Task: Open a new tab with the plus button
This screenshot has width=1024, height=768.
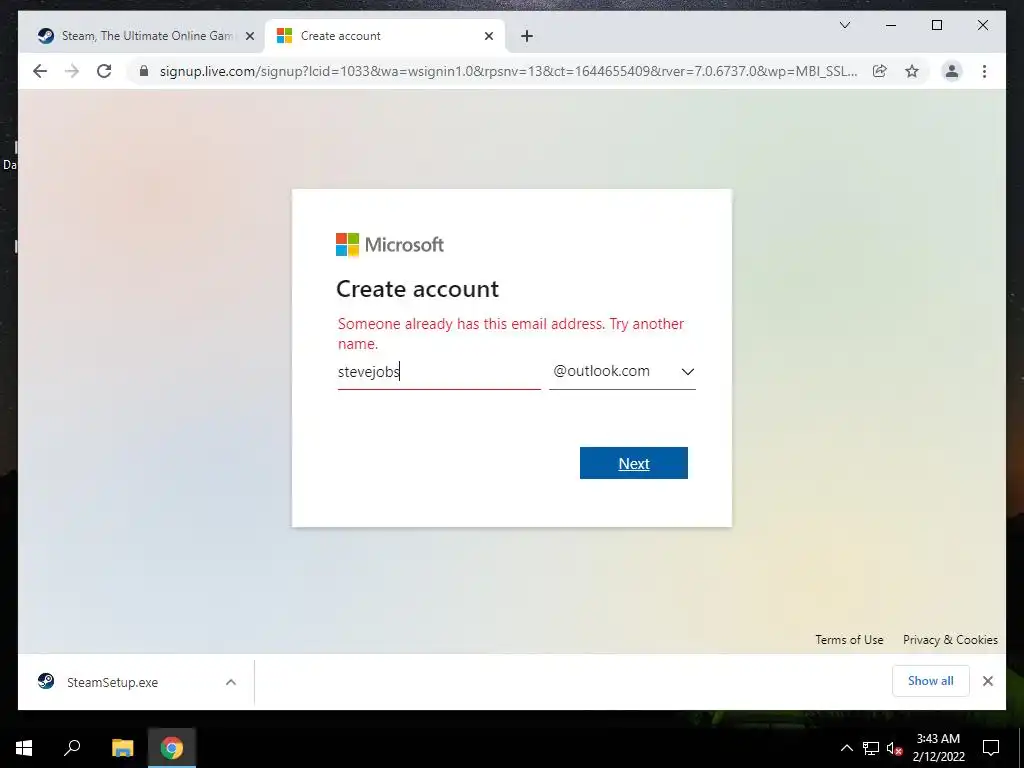Action: 527,36
